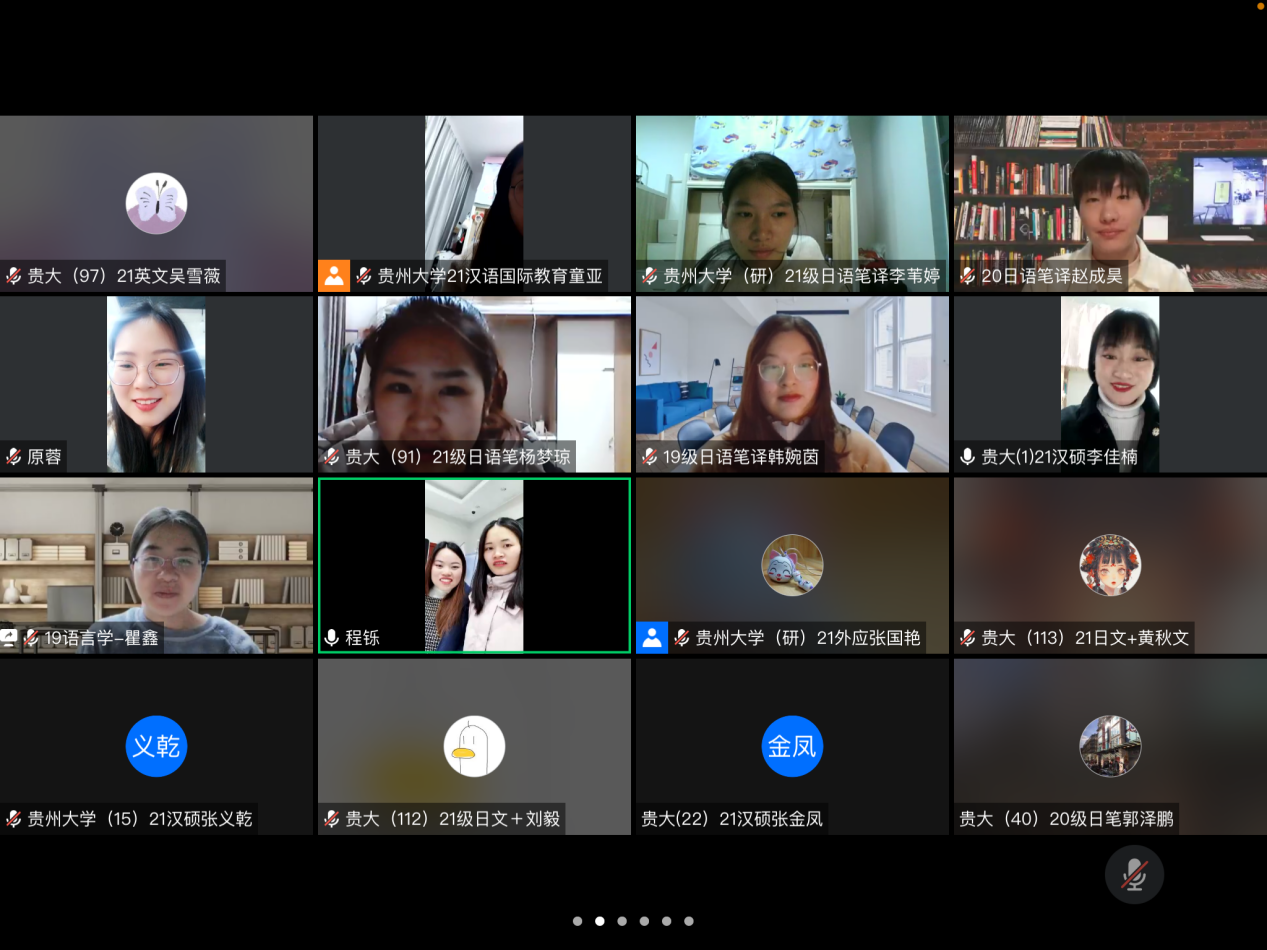The height and width of the screenshot is (950, 1267).
Task: Click name text 贵大(113)21日文+黄秋文
Action: pyautogui.click(x=1085, y=637)
